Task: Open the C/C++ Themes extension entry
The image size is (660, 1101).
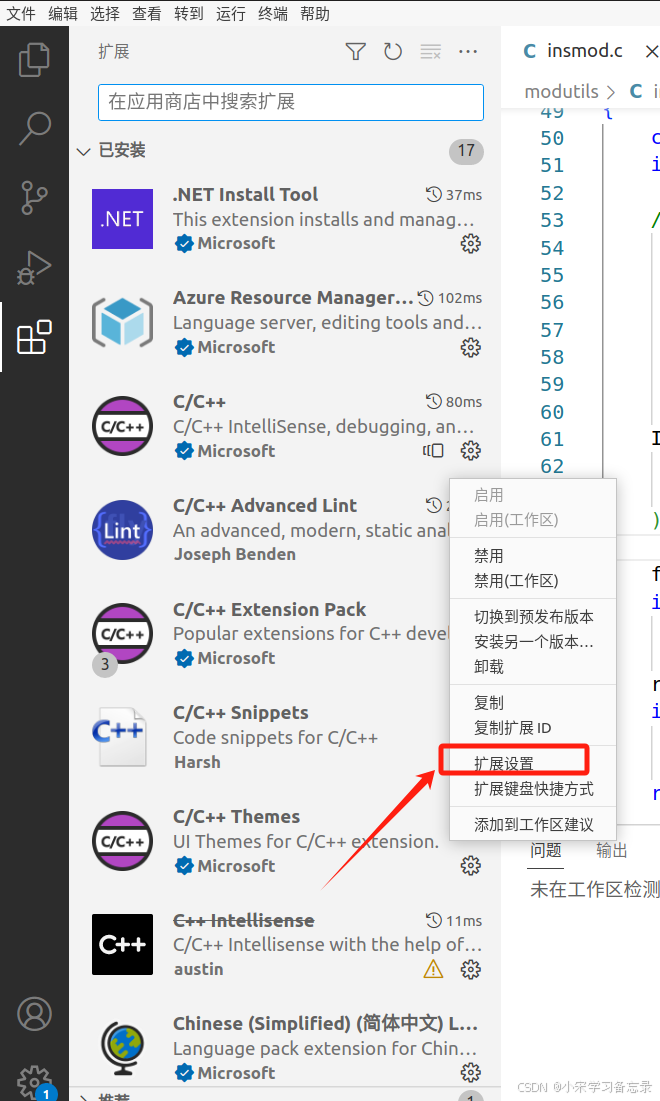Action: pyautogui.click(x=285, y=841)
